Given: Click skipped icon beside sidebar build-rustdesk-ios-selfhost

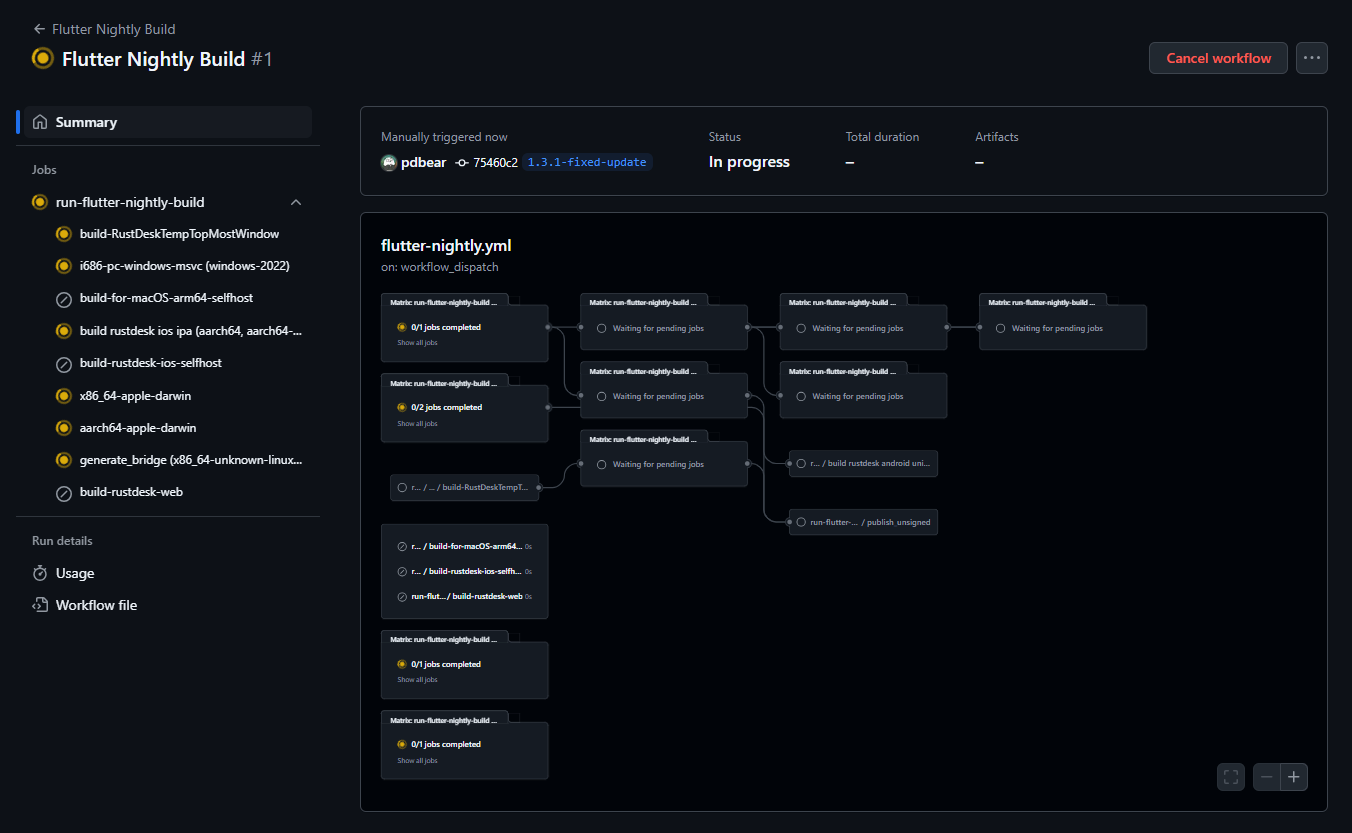Looking at the screenshot, I should point(63,363).
